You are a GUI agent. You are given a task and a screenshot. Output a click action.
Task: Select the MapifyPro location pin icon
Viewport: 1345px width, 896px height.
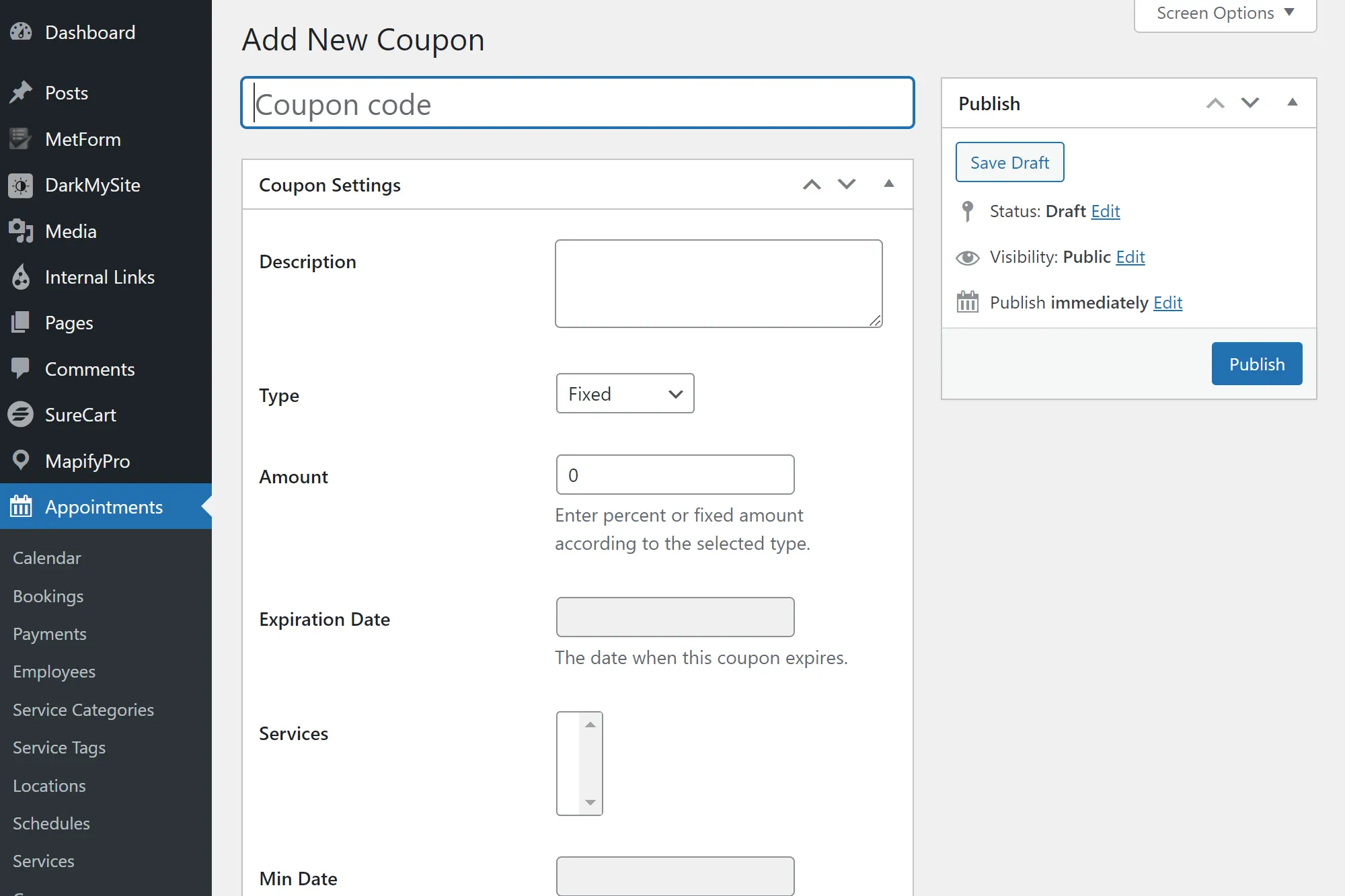pyautogui.click(x=21, y=460)
